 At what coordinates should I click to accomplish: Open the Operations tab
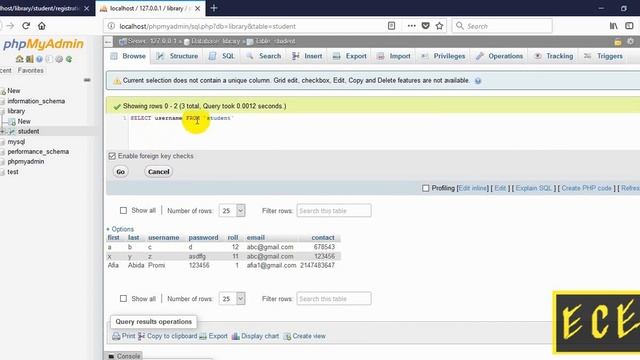click(500, 56)
